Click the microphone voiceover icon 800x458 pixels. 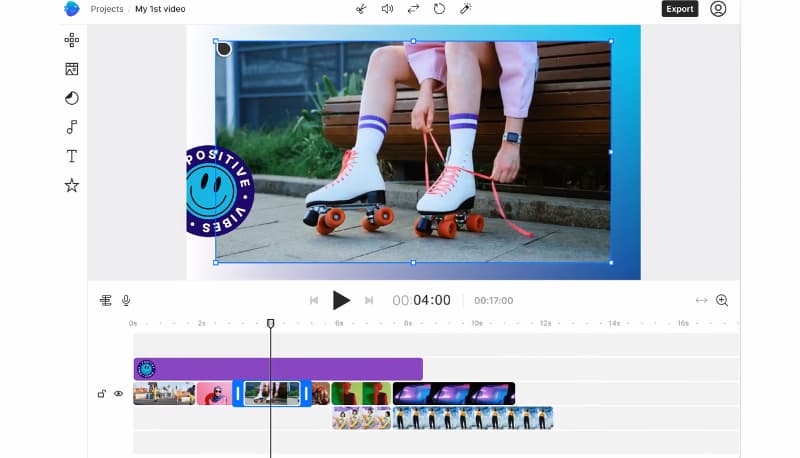pos(126,300)
